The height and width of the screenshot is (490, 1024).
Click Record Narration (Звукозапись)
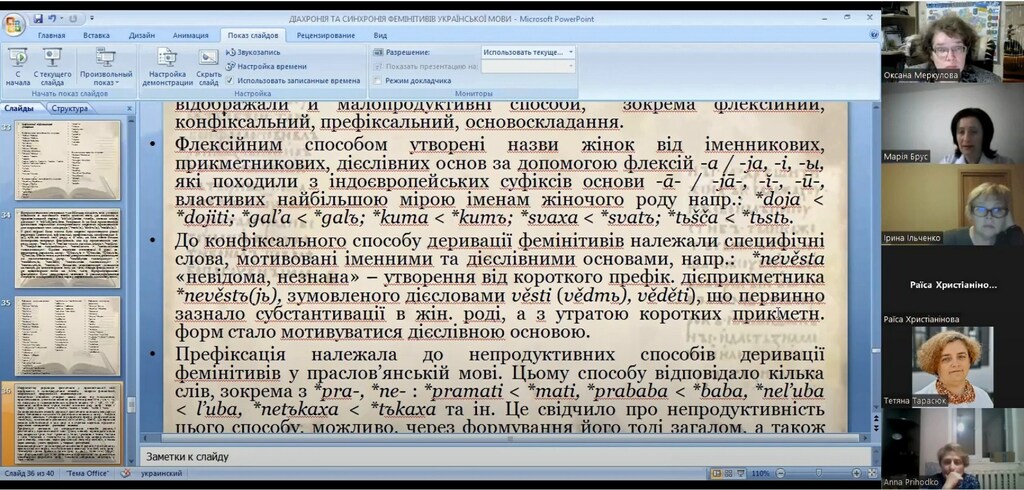tap(257, 51)
